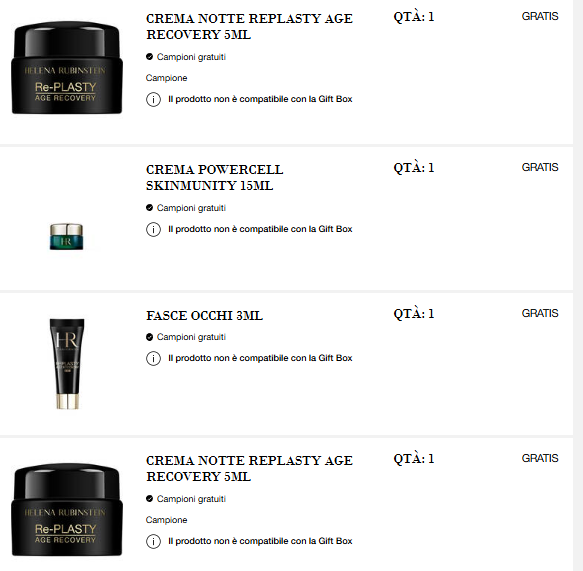Open first Crema Notte Replasty Age Recovery title
The image size is (583, 571).
[x=249, y=26]
